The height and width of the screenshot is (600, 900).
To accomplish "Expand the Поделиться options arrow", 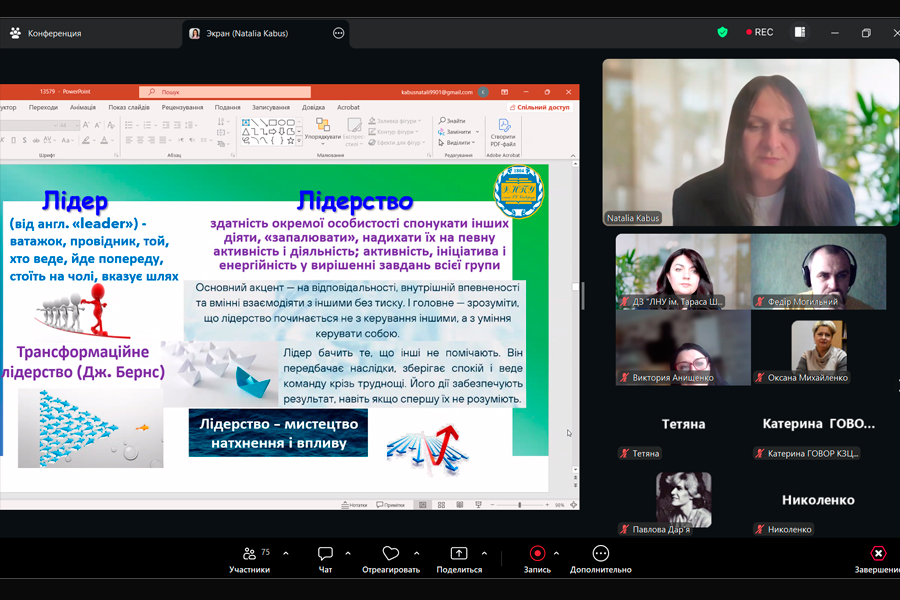I will (x=484, y=553).
